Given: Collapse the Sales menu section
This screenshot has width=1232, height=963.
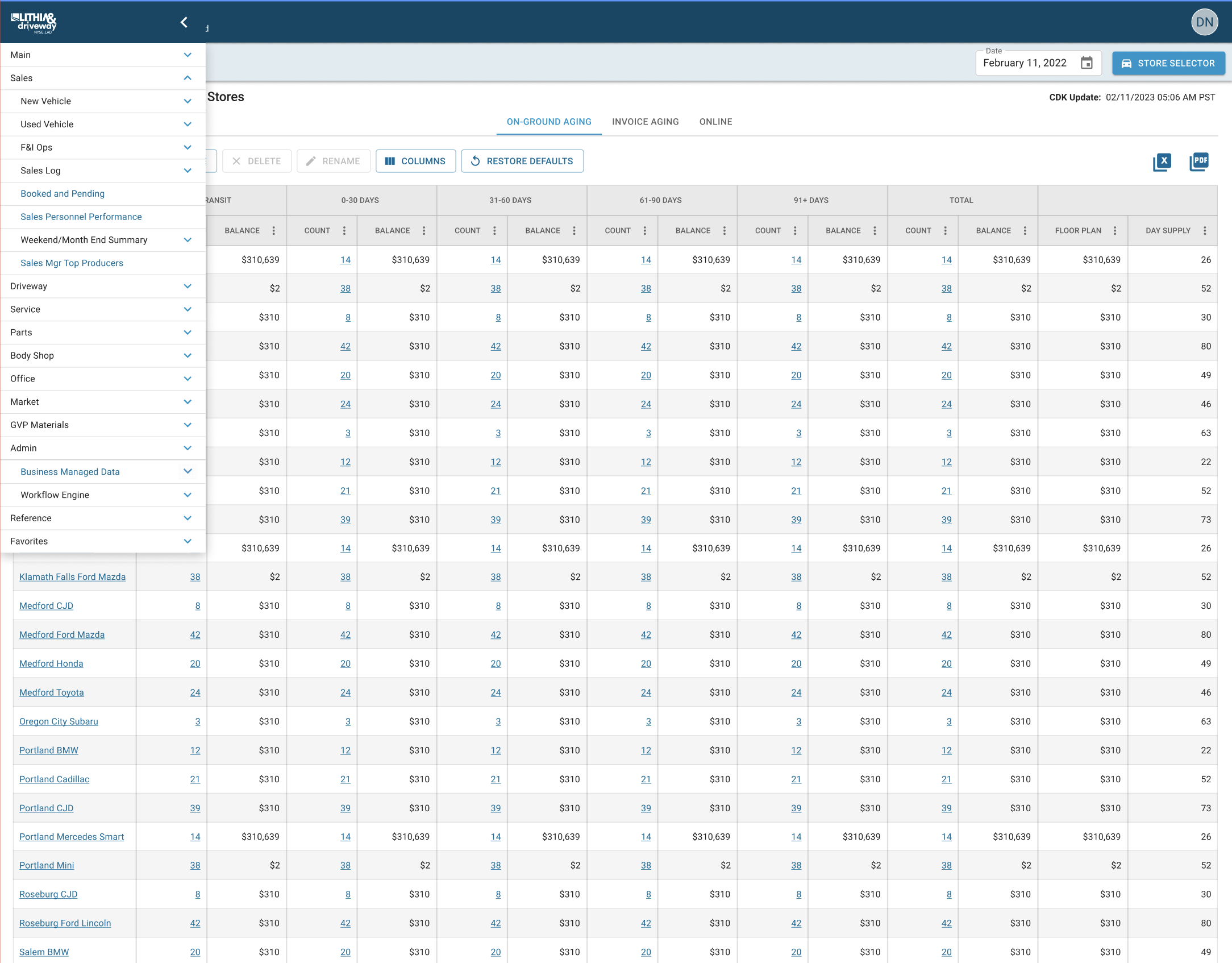Looking at the screenshot, I should tap(188, 78).
